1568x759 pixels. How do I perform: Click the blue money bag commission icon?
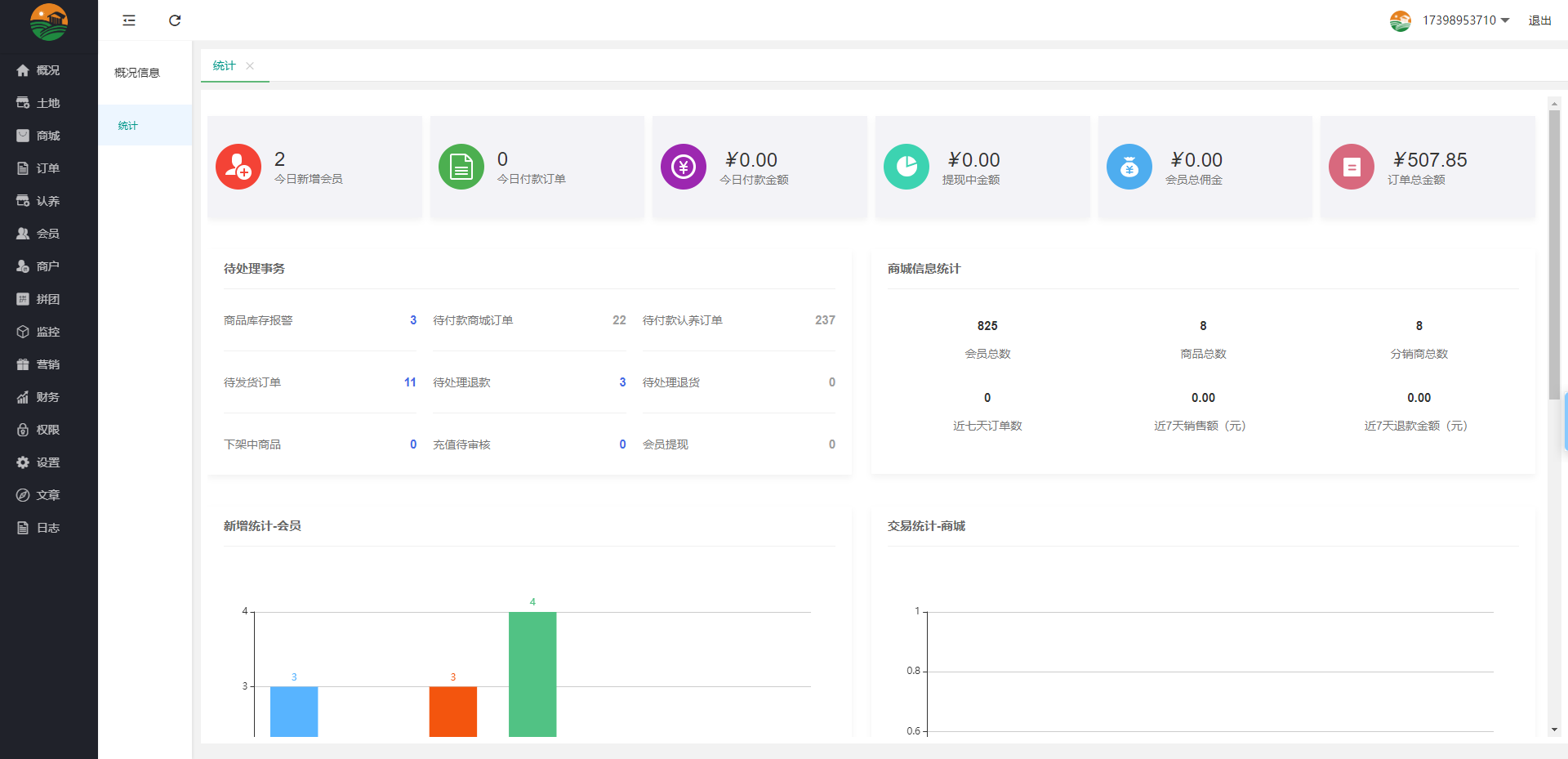[x=1129, y=167]
